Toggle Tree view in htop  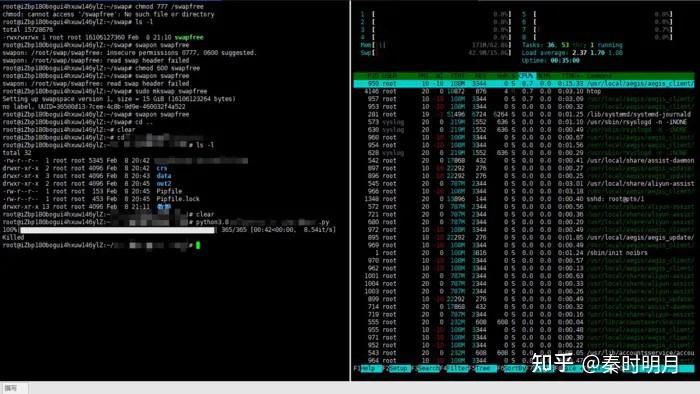485,369
